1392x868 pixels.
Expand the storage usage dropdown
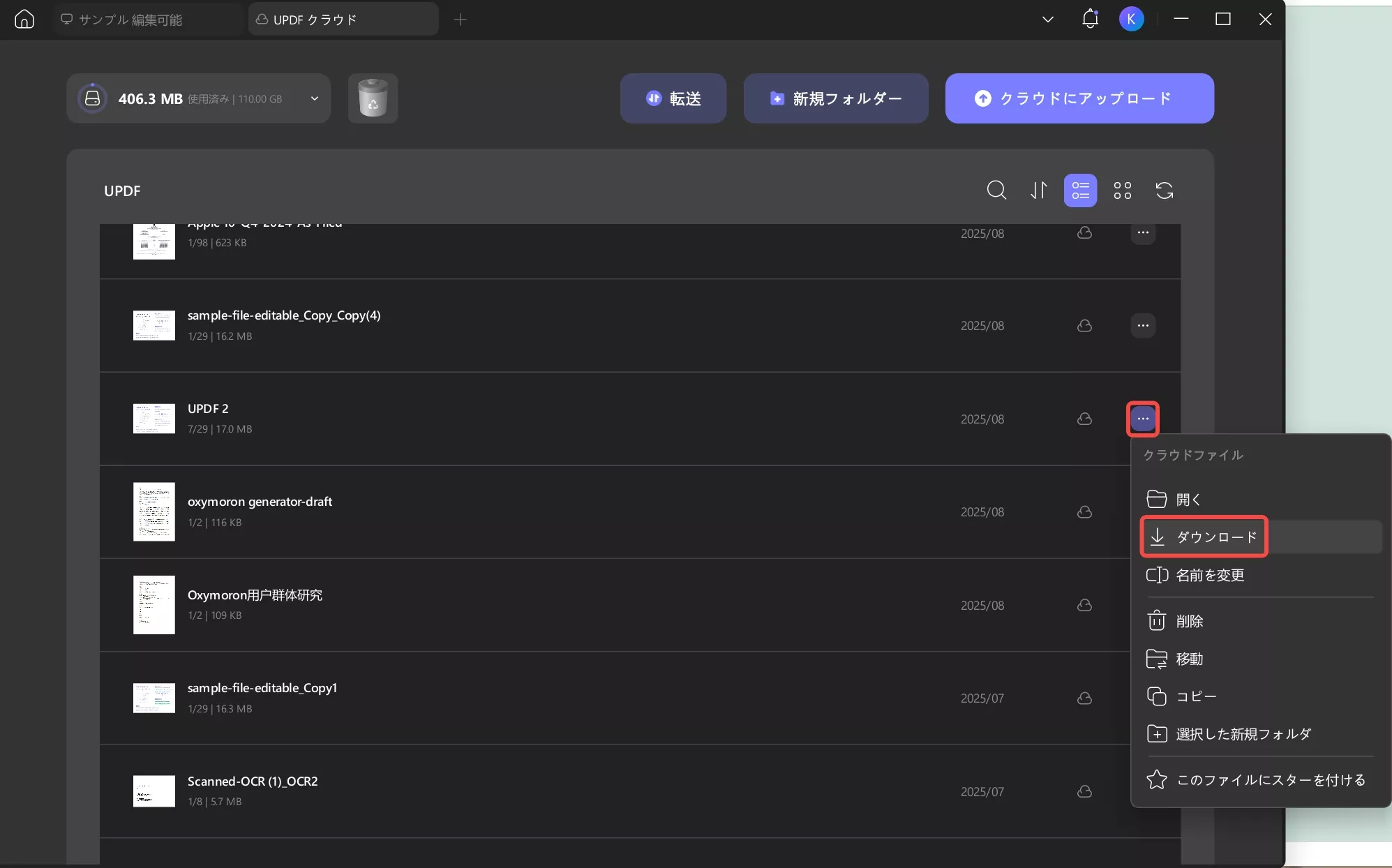pyautogui.click(x=315, y=98)
